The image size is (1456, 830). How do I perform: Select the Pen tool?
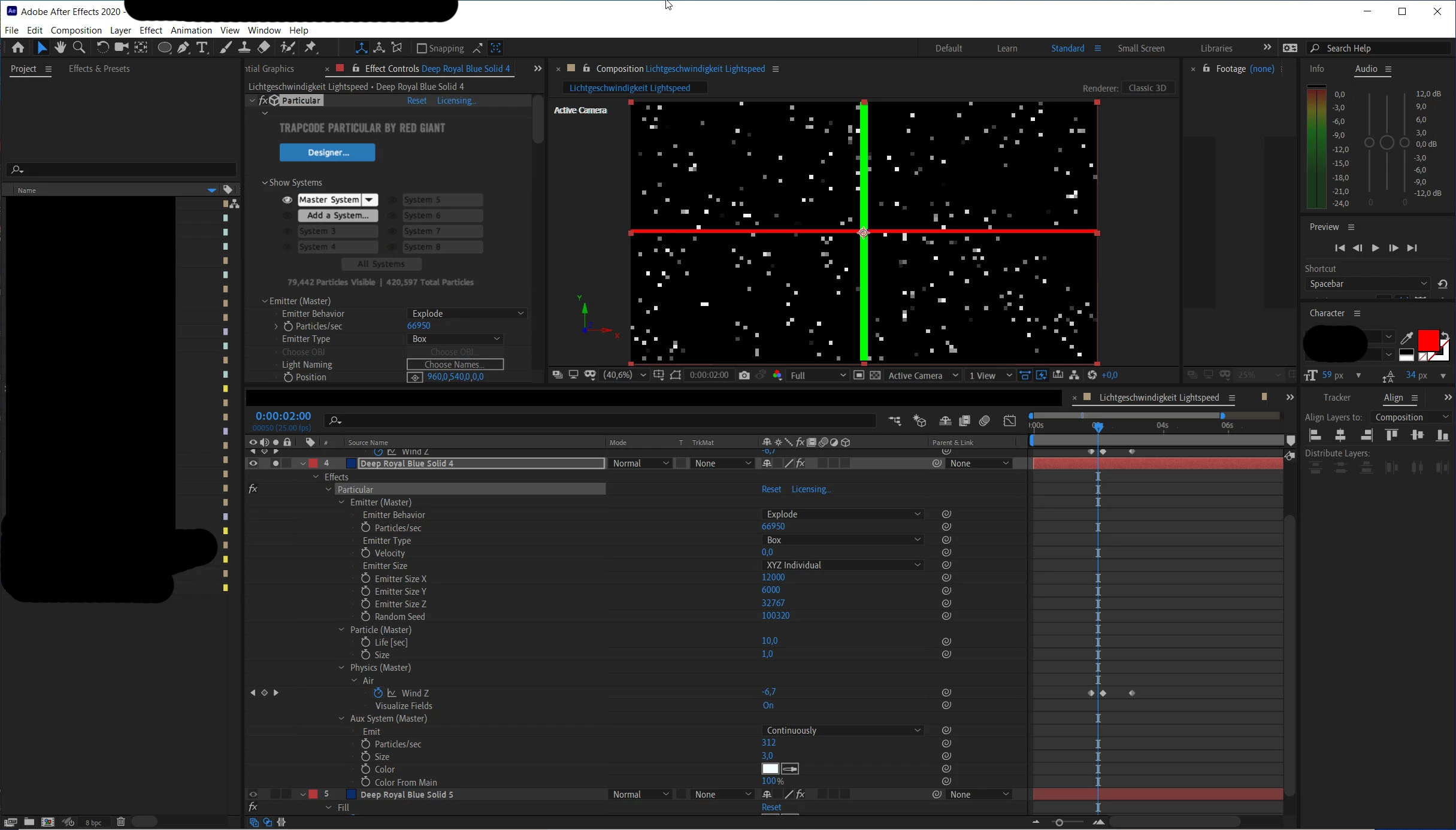[183, 47]
